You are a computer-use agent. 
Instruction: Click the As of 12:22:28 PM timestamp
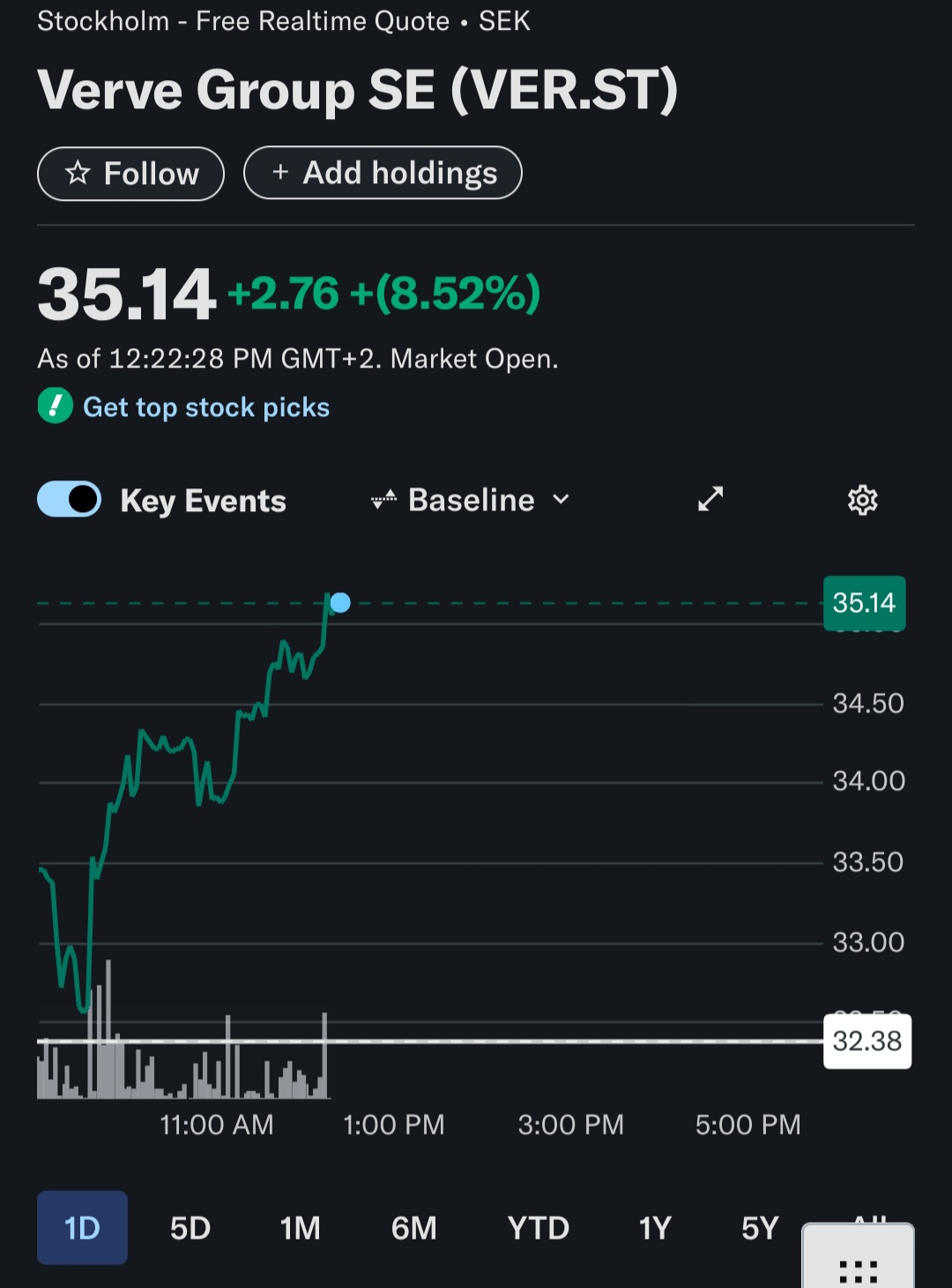[x=298, y=359]
